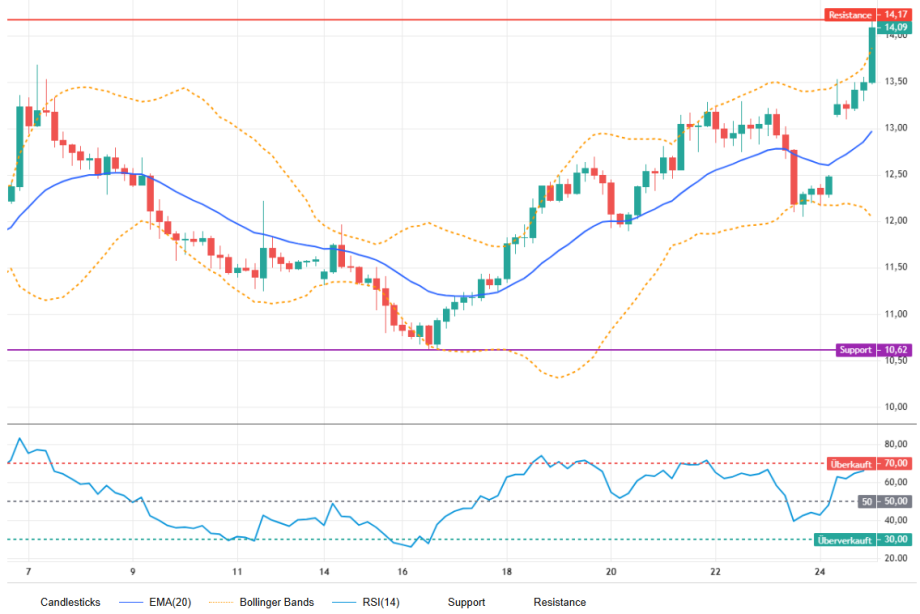This screenshot has width=920, height=614.
Task: Click the date label 14 on time axis
Action: [324, 571]
